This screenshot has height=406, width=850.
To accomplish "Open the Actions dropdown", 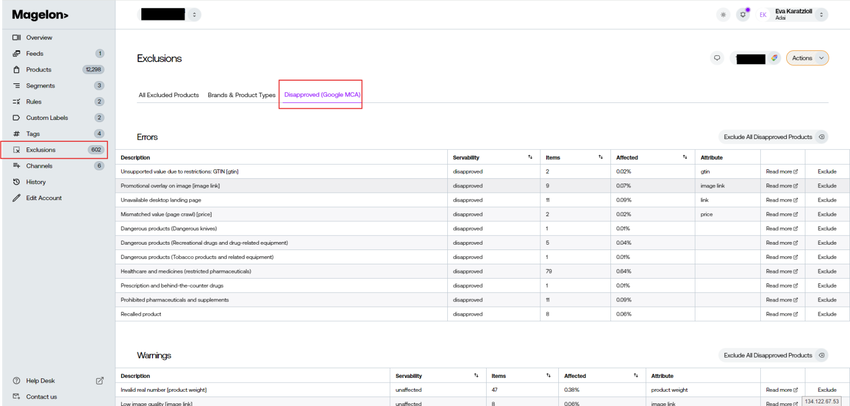I will point(807,58).
